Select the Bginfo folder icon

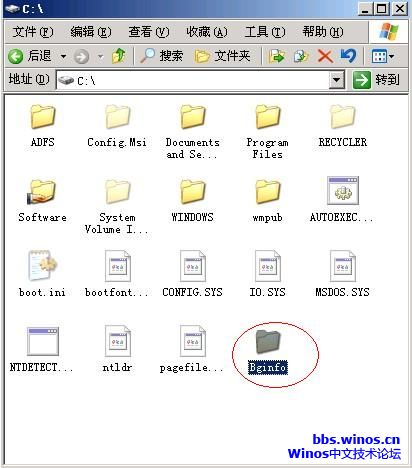[268, 342]
